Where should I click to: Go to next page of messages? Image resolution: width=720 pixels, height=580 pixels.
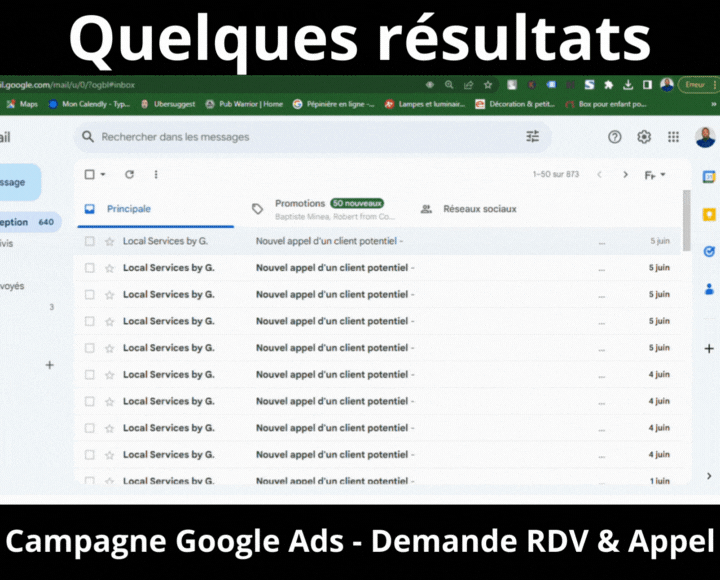625,175
